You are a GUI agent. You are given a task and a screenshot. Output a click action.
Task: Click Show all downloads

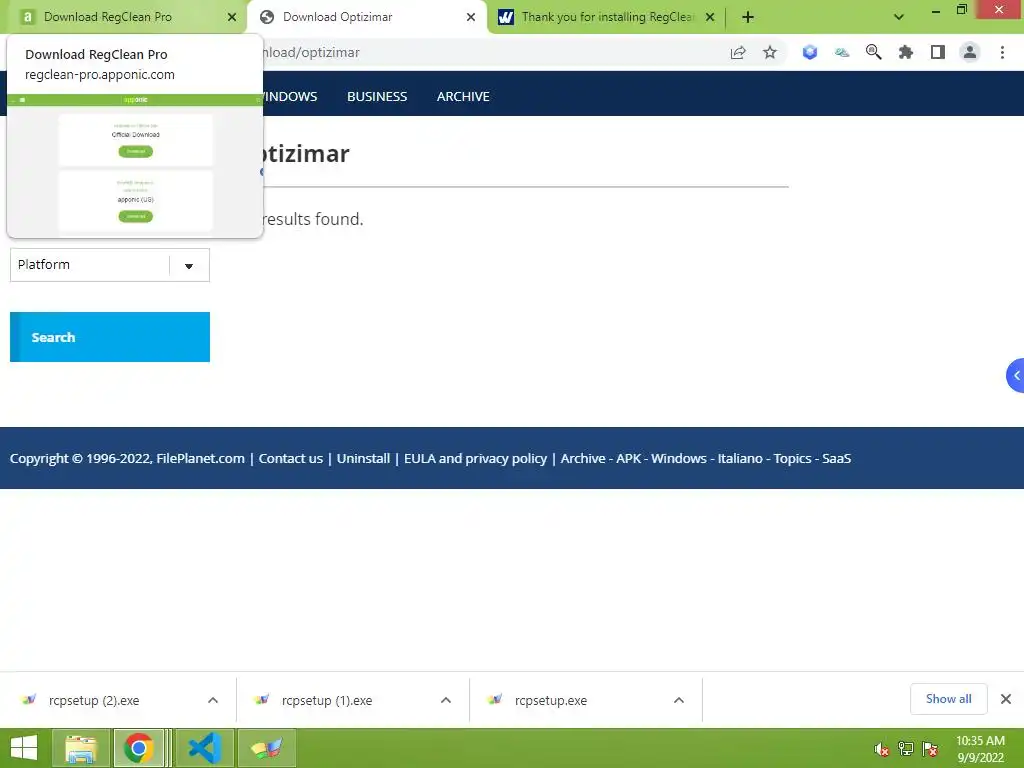948,699
